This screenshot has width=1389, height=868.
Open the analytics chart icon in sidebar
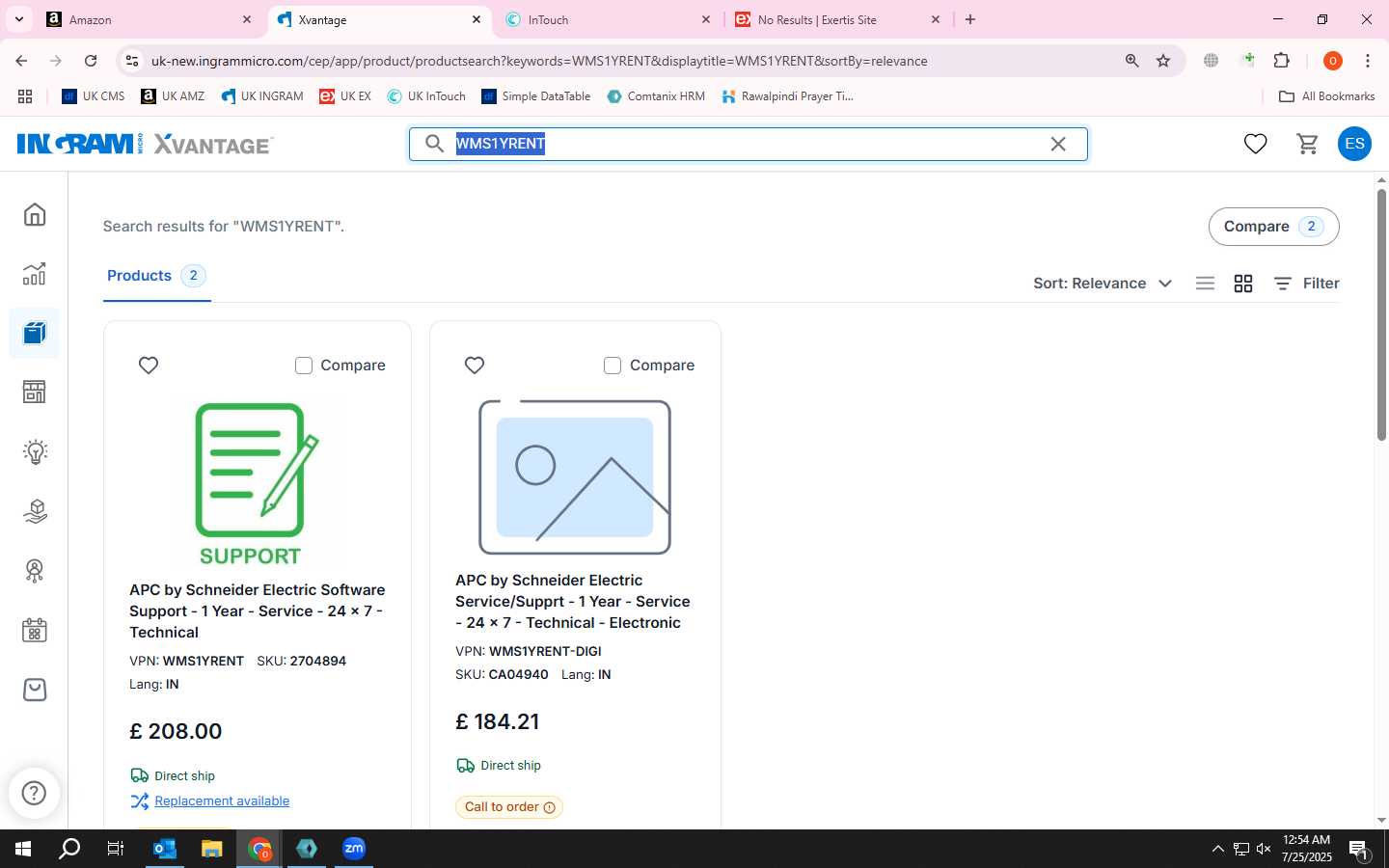pos(35,274)
